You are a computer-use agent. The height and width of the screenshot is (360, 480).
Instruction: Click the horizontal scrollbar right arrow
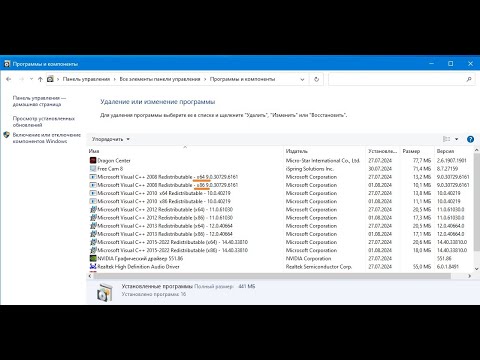coord(469,276)
